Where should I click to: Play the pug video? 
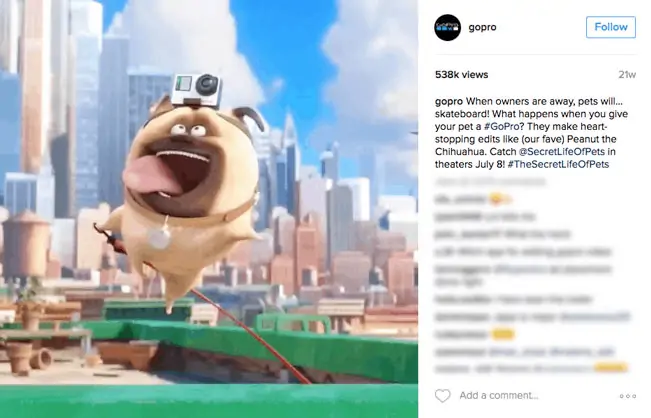[209, 209]
